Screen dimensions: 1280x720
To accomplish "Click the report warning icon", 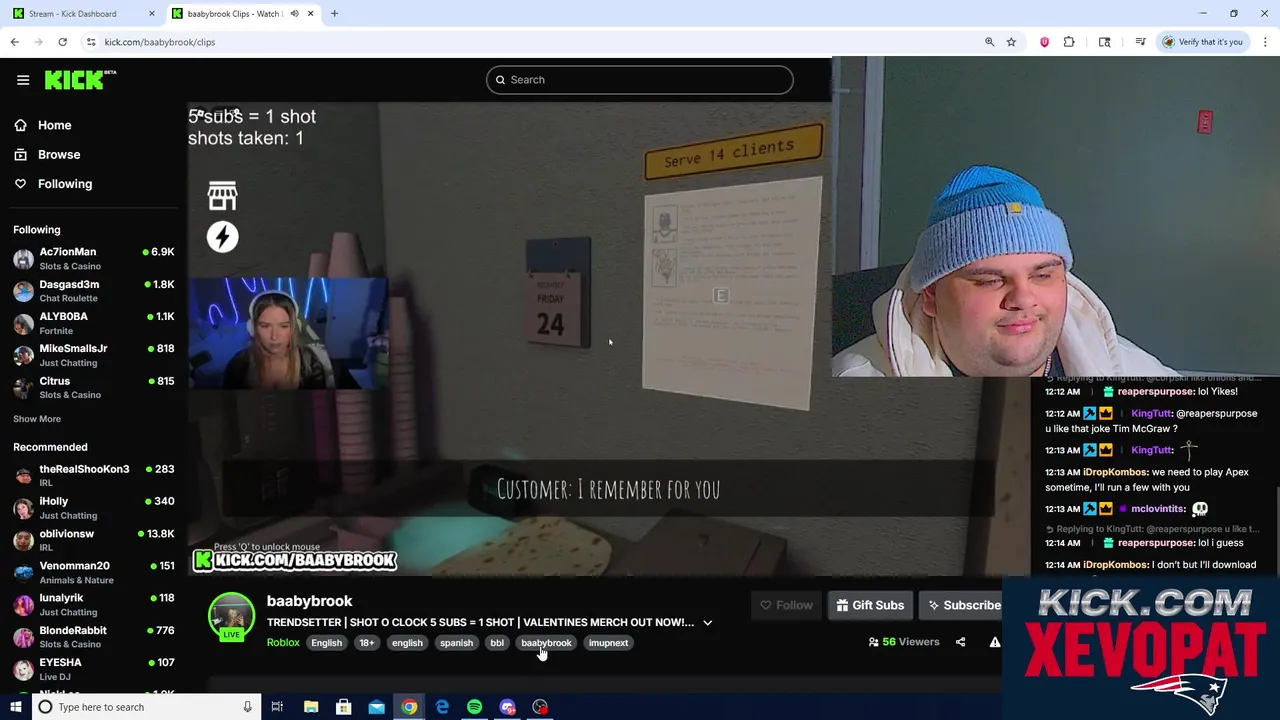I will (x=995, y=642).
